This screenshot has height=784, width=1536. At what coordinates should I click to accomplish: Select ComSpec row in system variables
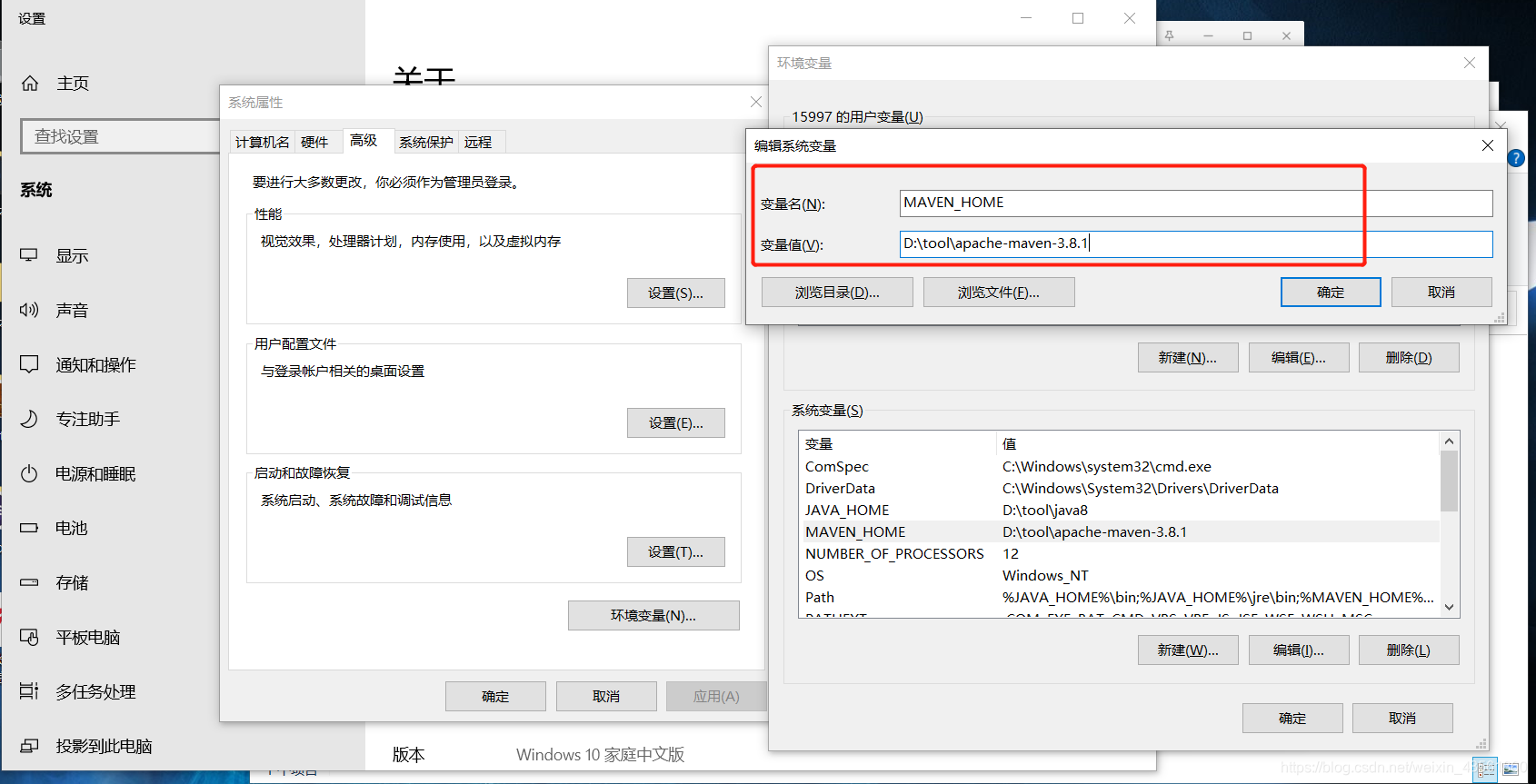tap(1119, 467)
